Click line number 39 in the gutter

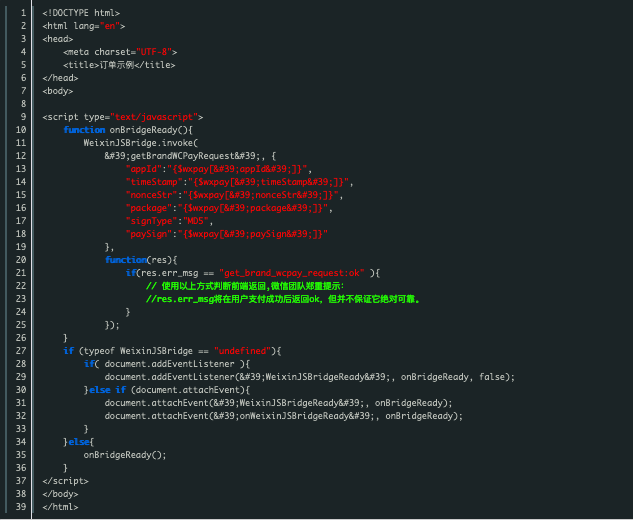(21, 506)
